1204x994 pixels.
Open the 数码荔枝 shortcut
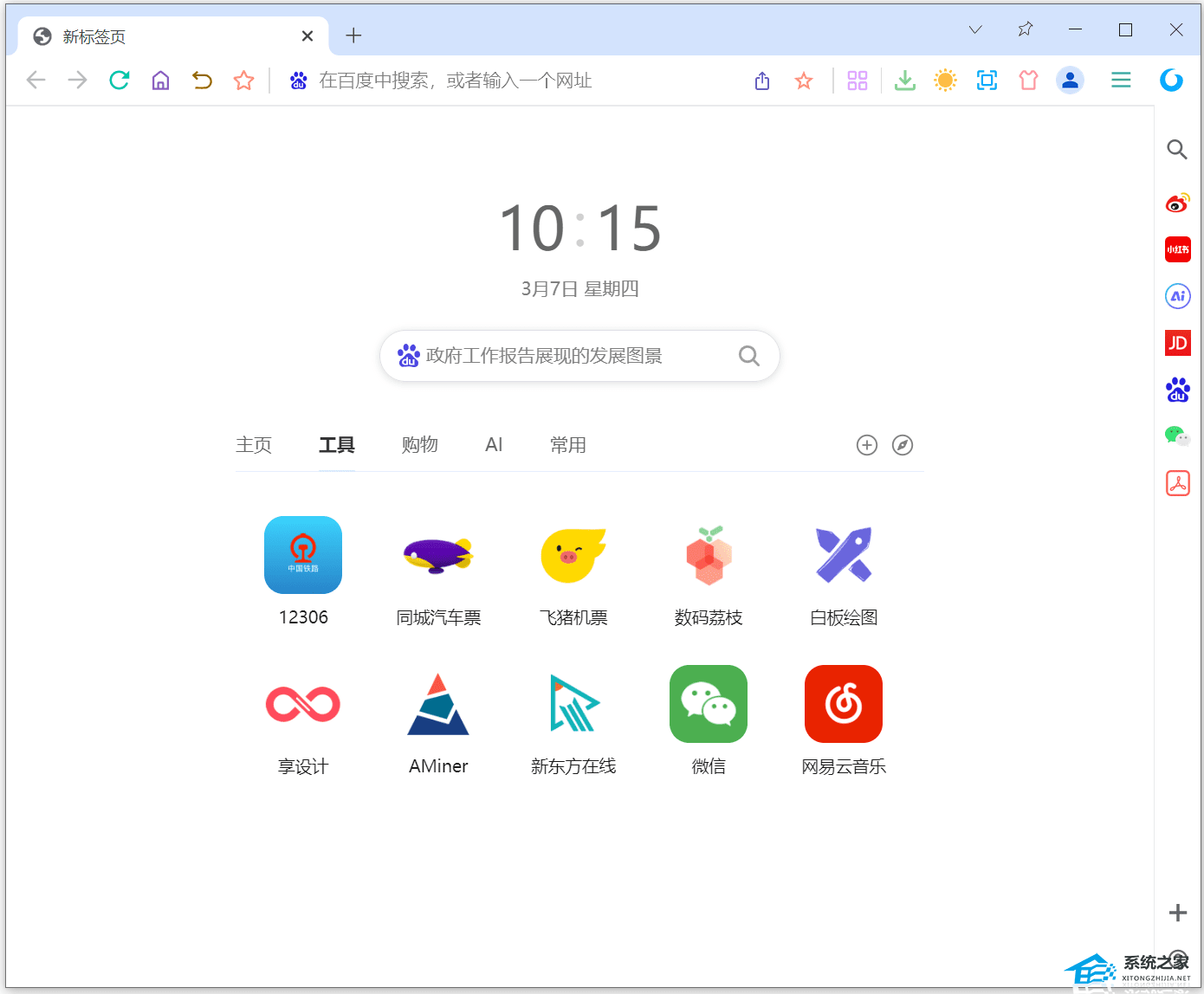coord(709,571)
